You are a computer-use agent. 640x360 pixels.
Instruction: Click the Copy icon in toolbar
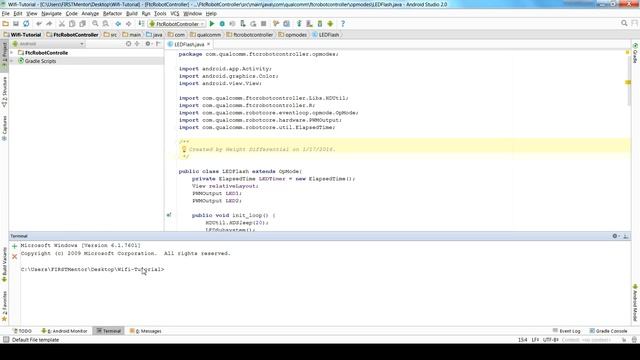click(72, 24)
